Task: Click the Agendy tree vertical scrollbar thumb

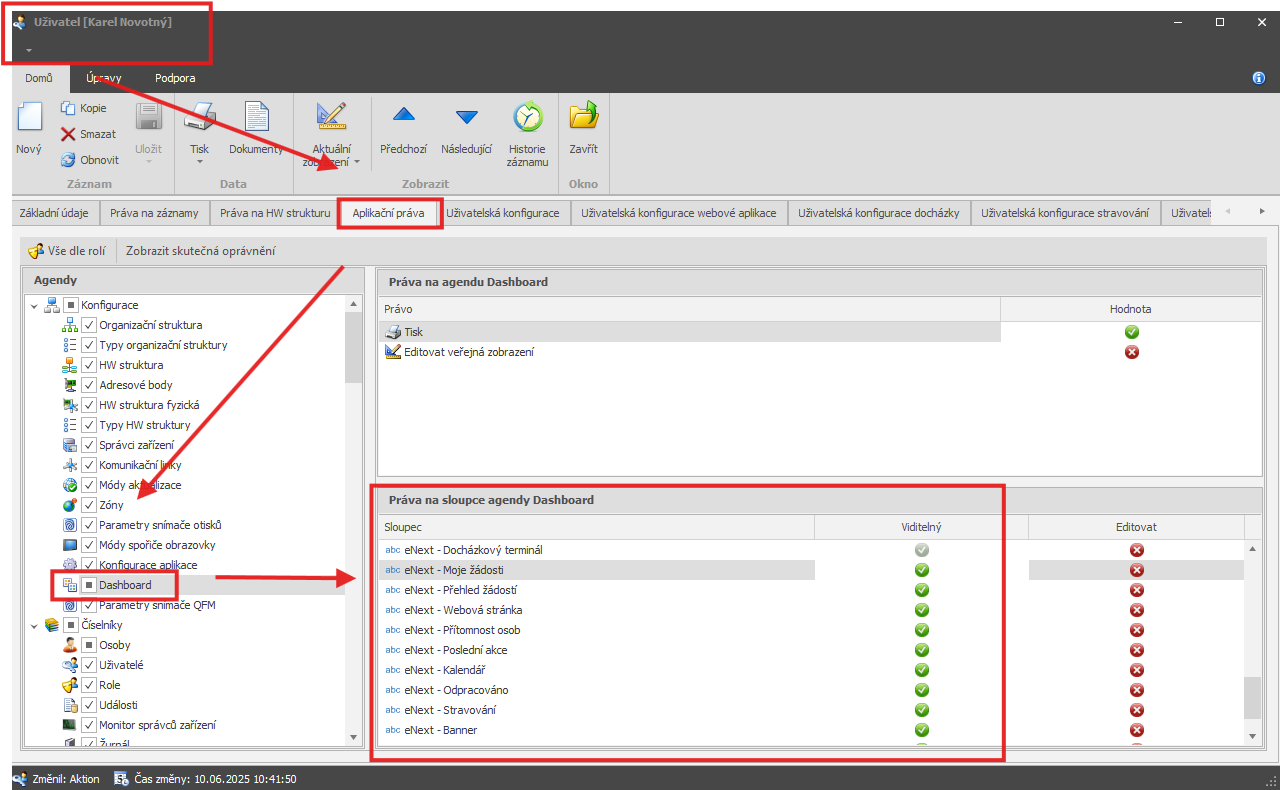Action: [x=353, y=346]
